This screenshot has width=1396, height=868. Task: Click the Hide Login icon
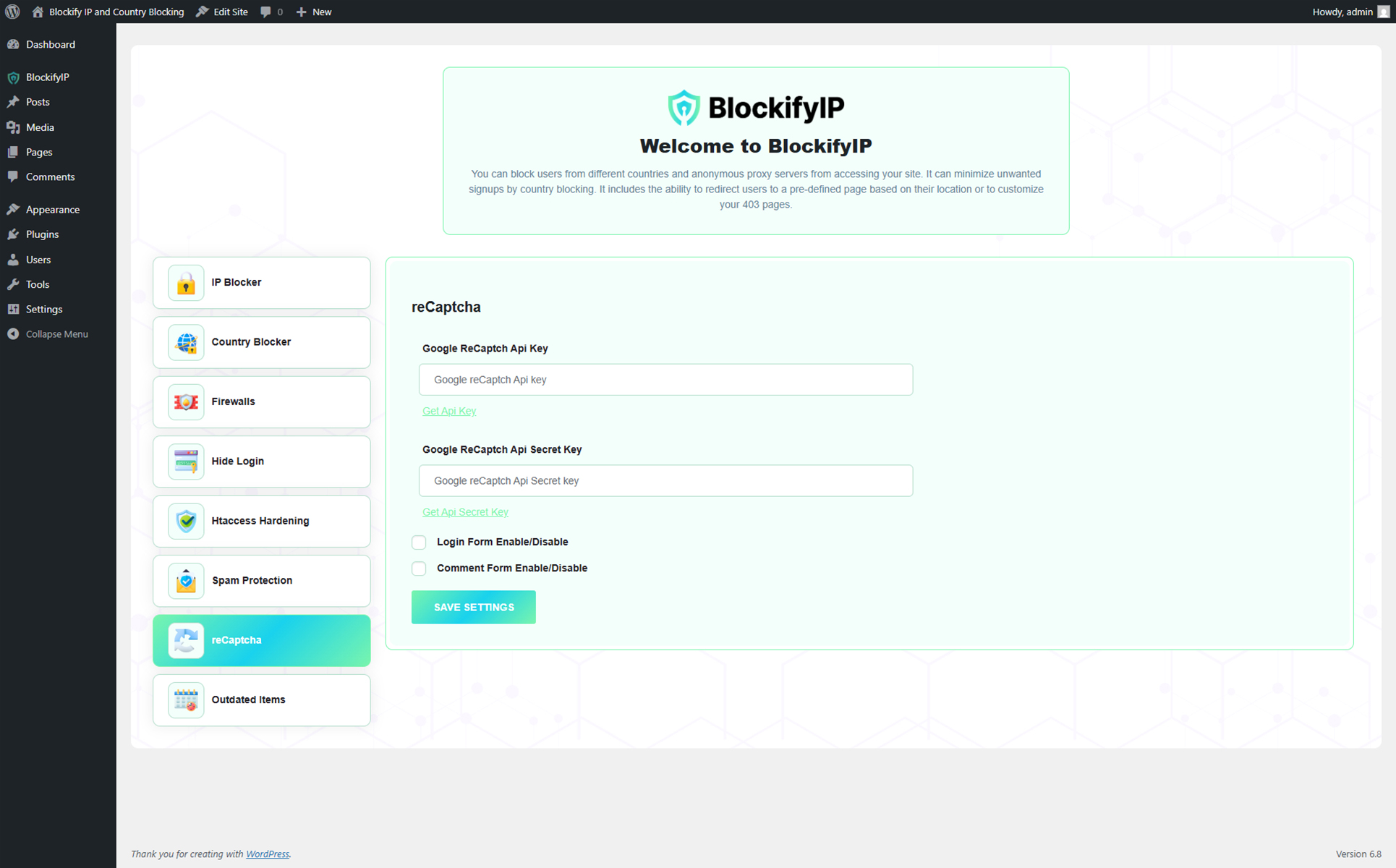186,461
